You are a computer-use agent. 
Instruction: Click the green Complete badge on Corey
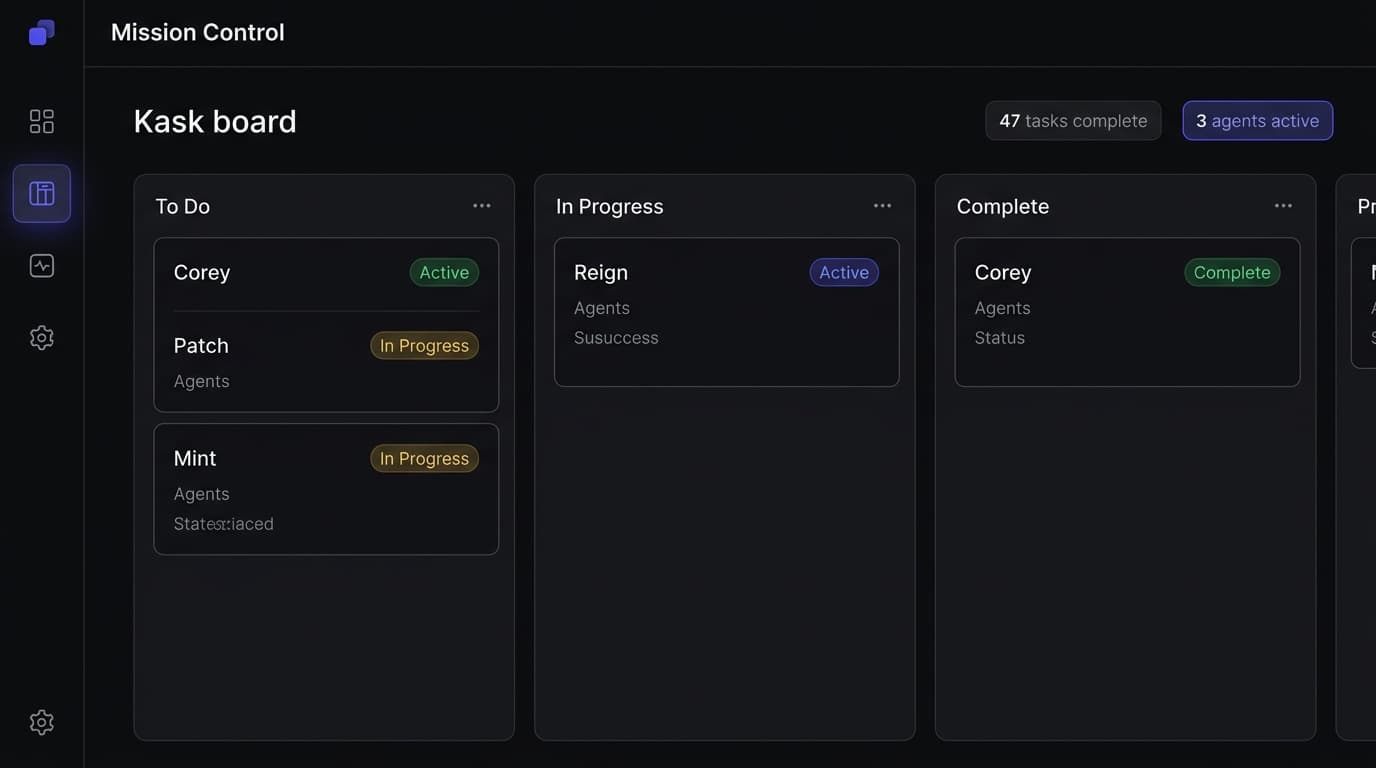coord(1232,272)
